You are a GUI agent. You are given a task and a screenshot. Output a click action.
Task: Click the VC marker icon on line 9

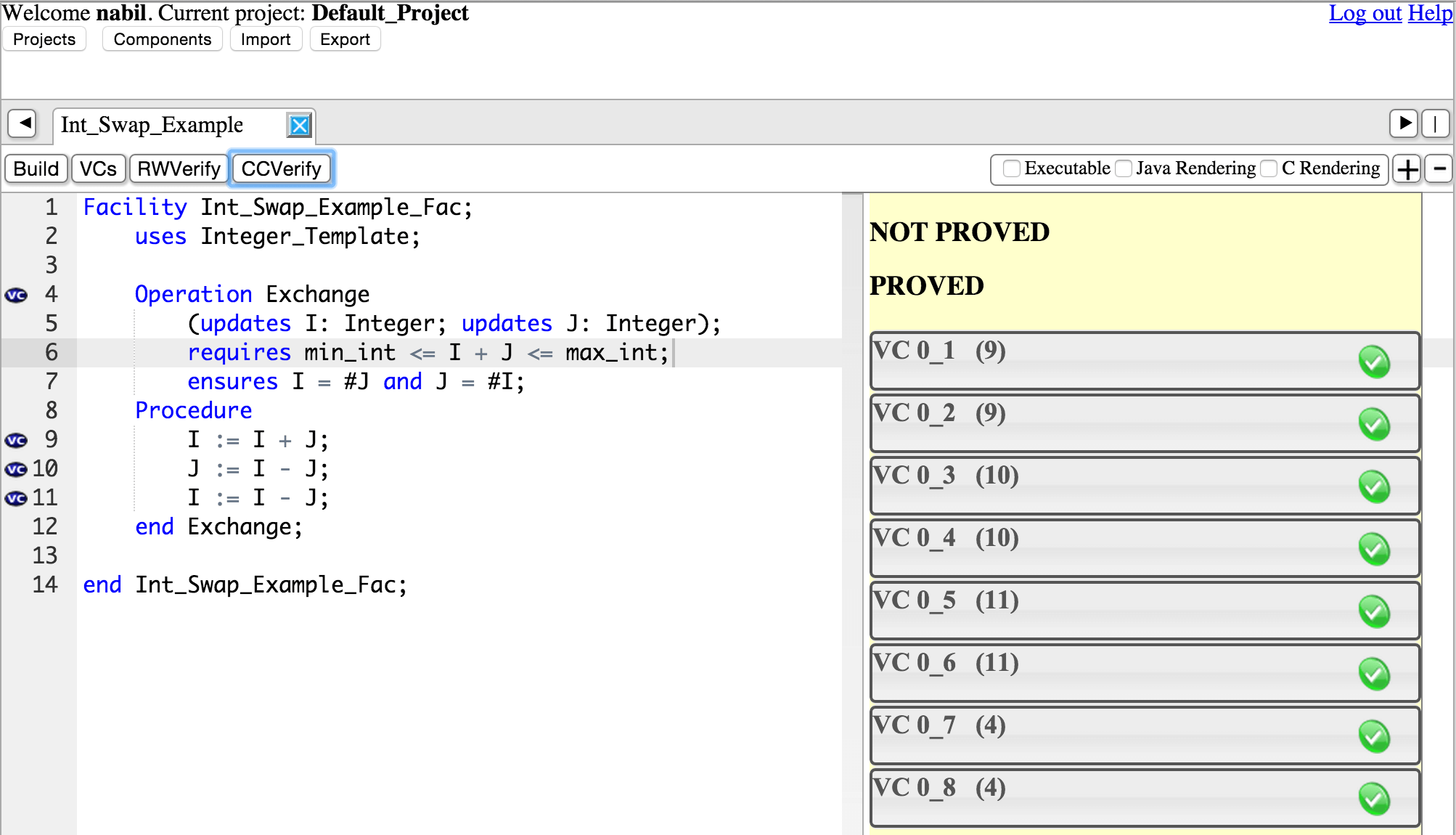pyautogui.click(x=16, y=440)
